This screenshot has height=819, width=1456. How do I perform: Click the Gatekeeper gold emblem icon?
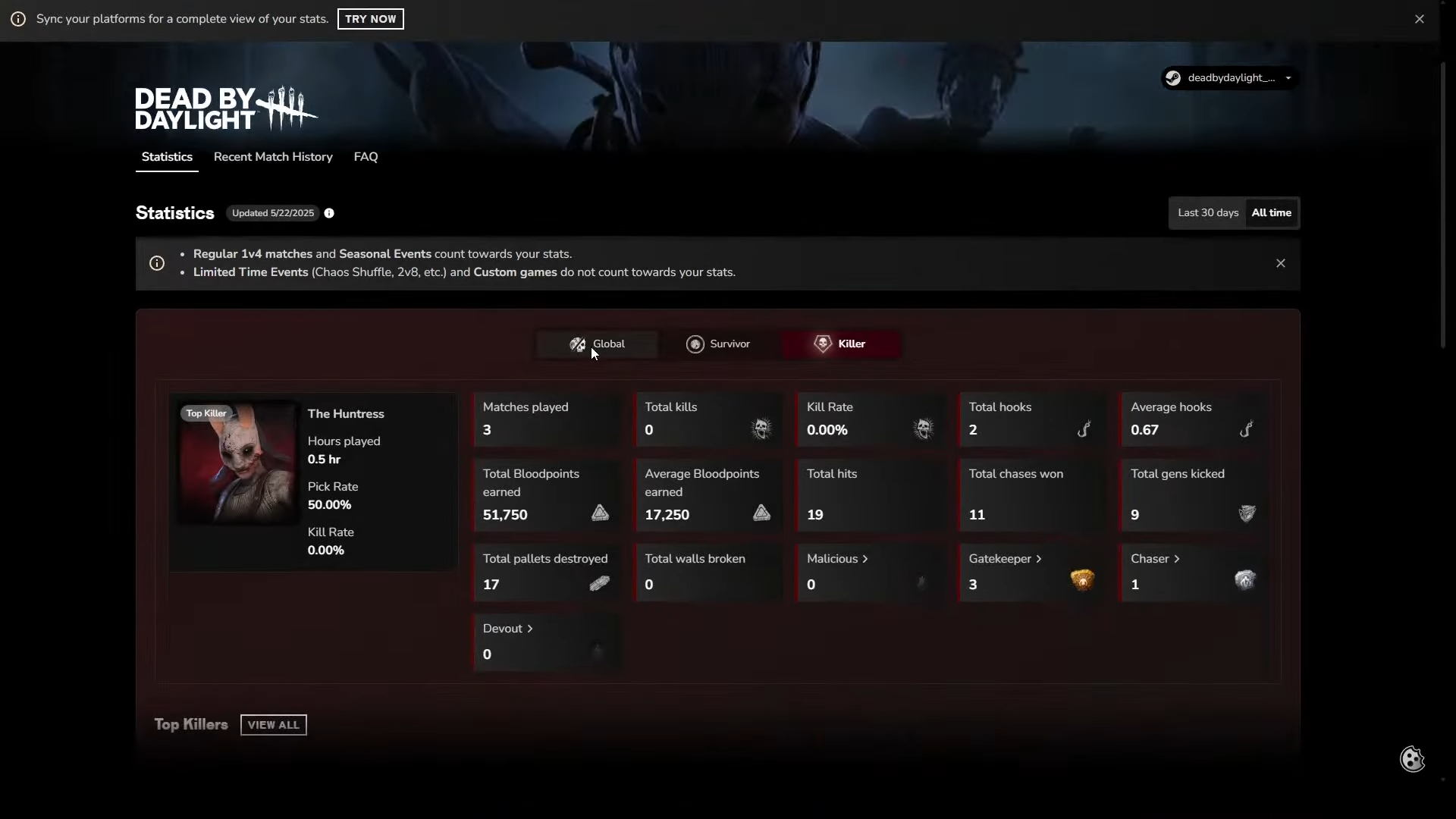pyautogui.click(x=1082, y=580)
